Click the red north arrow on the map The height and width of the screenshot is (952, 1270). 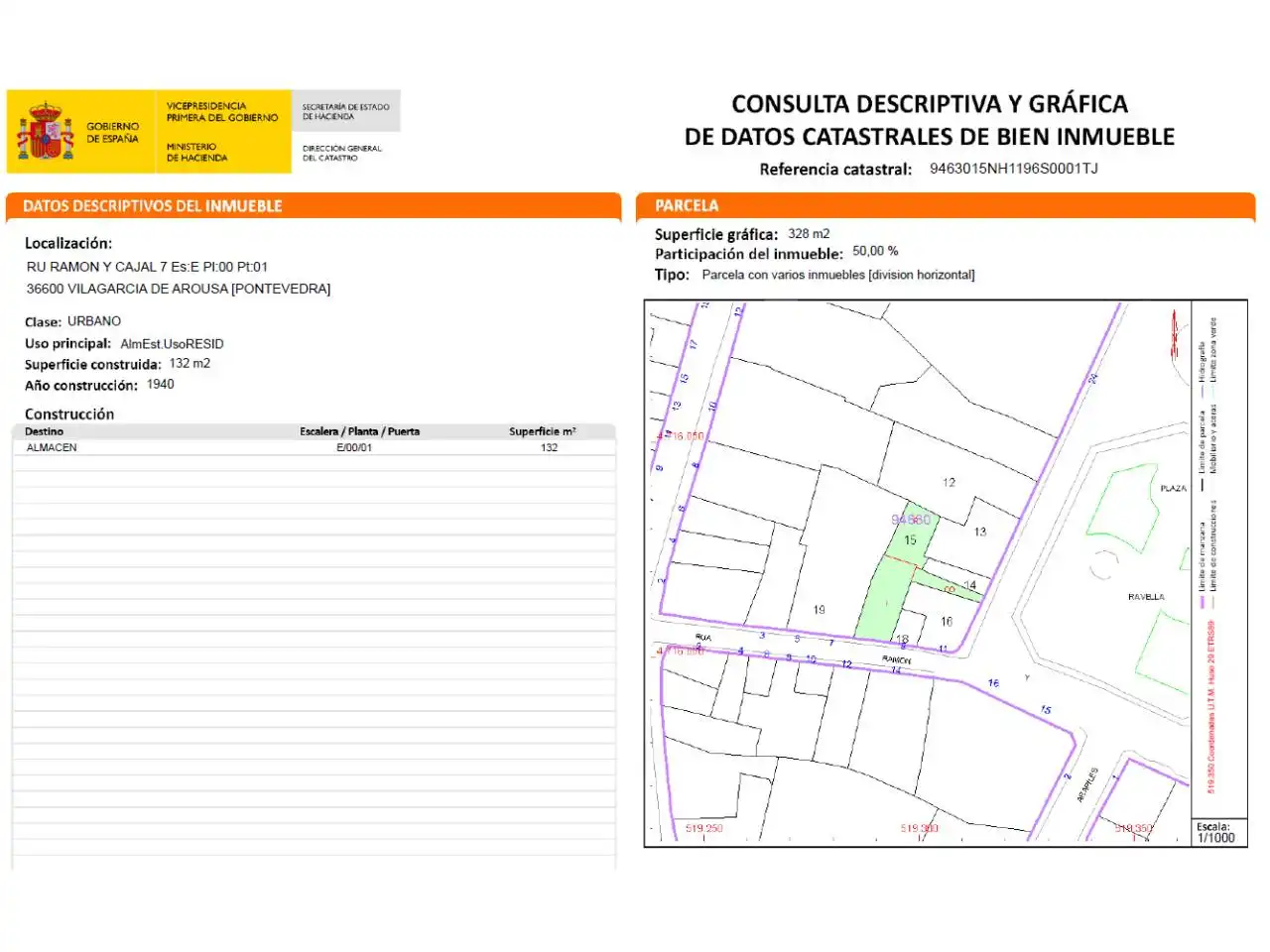click(1174, 334)
